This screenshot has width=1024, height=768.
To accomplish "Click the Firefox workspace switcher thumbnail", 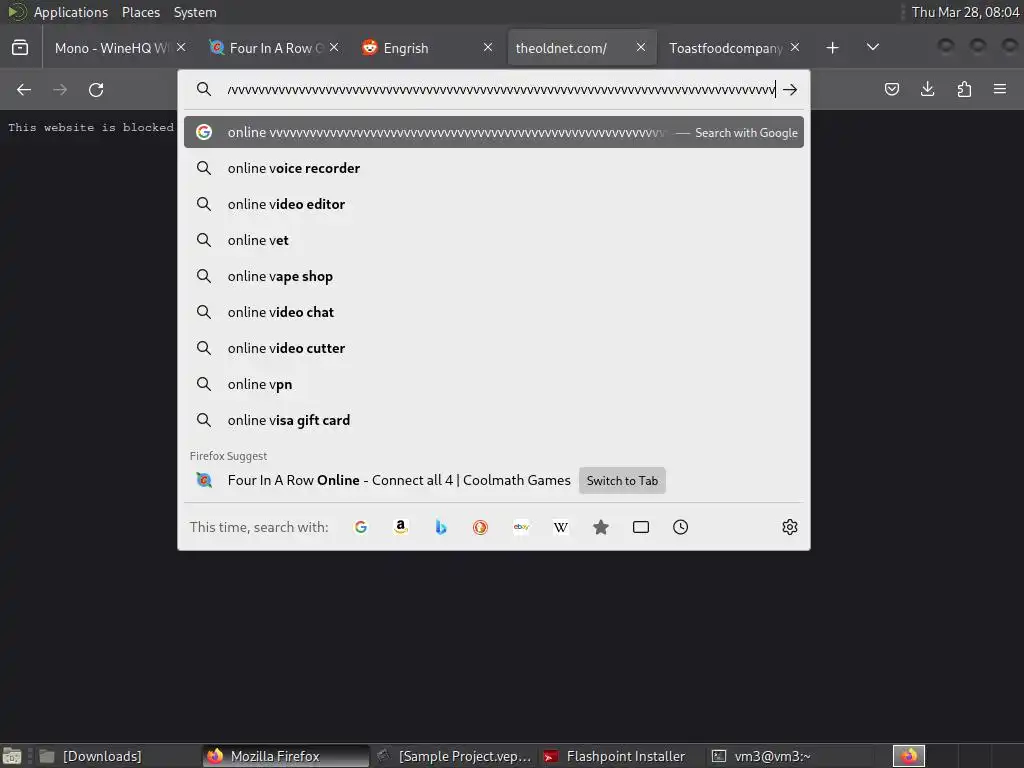I will 909,756.
